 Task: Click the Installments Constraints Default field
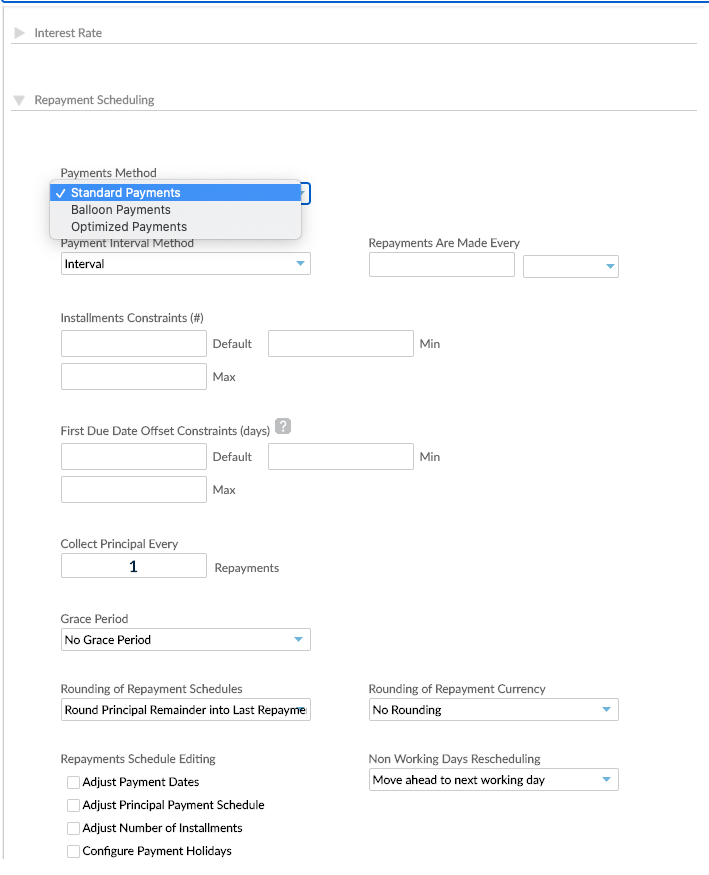pyautogui.click(x=133, y=343)
